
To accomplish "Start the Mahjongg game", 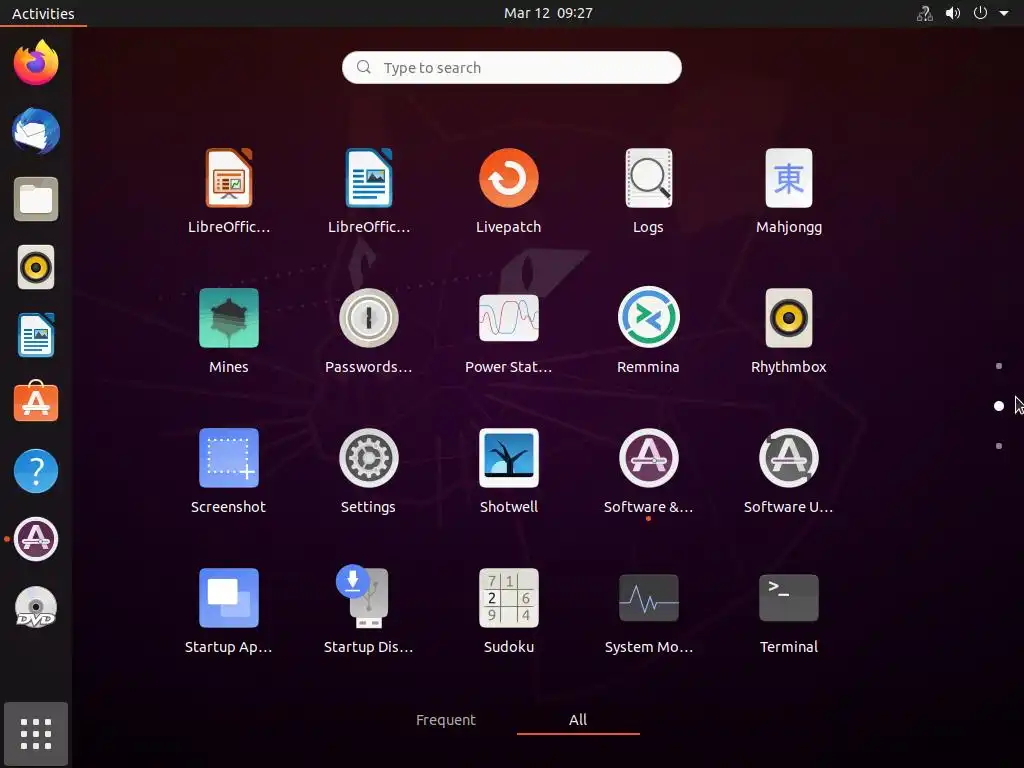I will pos(788,191).
